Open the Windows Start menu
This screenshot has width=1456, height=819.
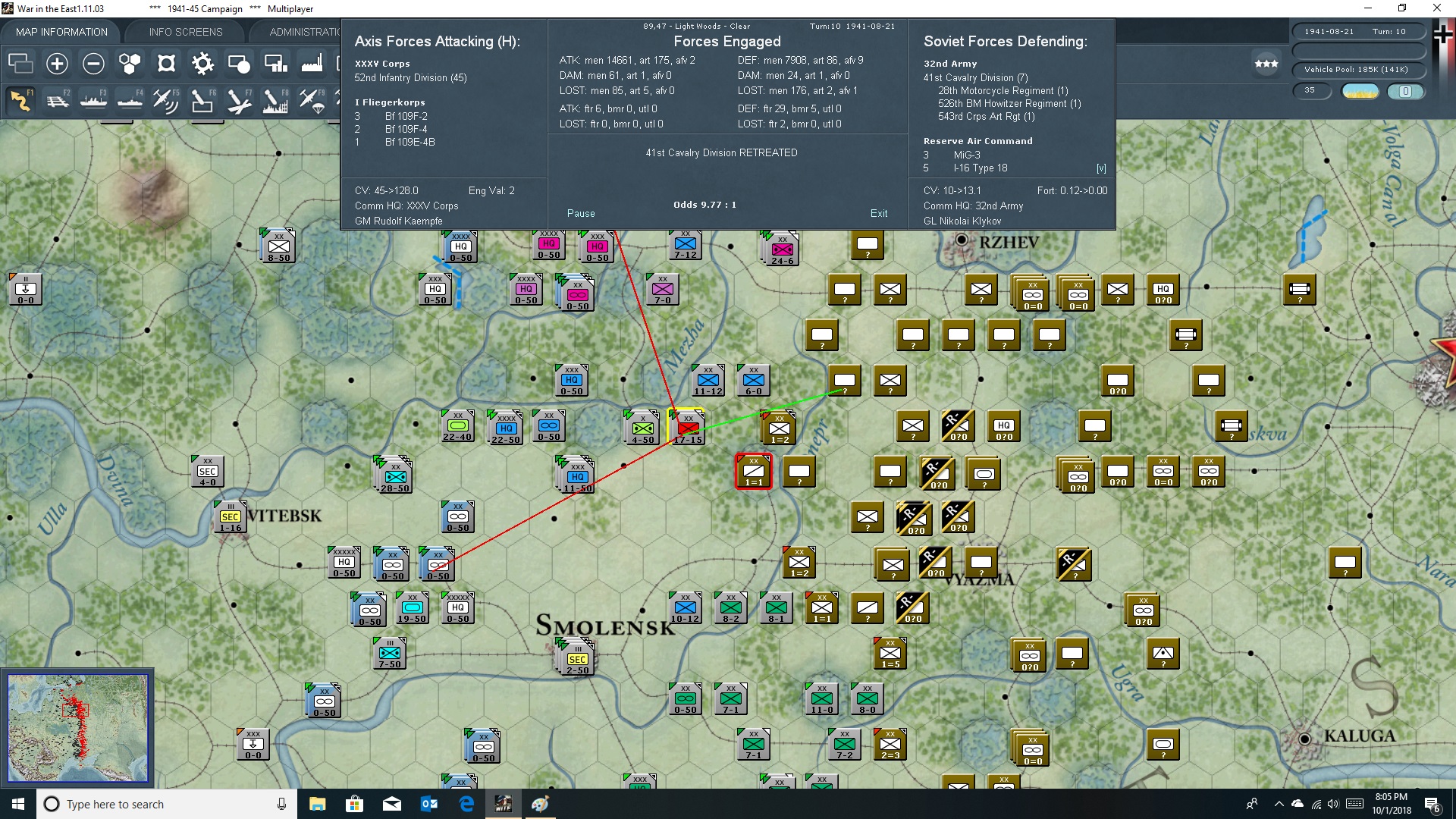coord(18,804)
